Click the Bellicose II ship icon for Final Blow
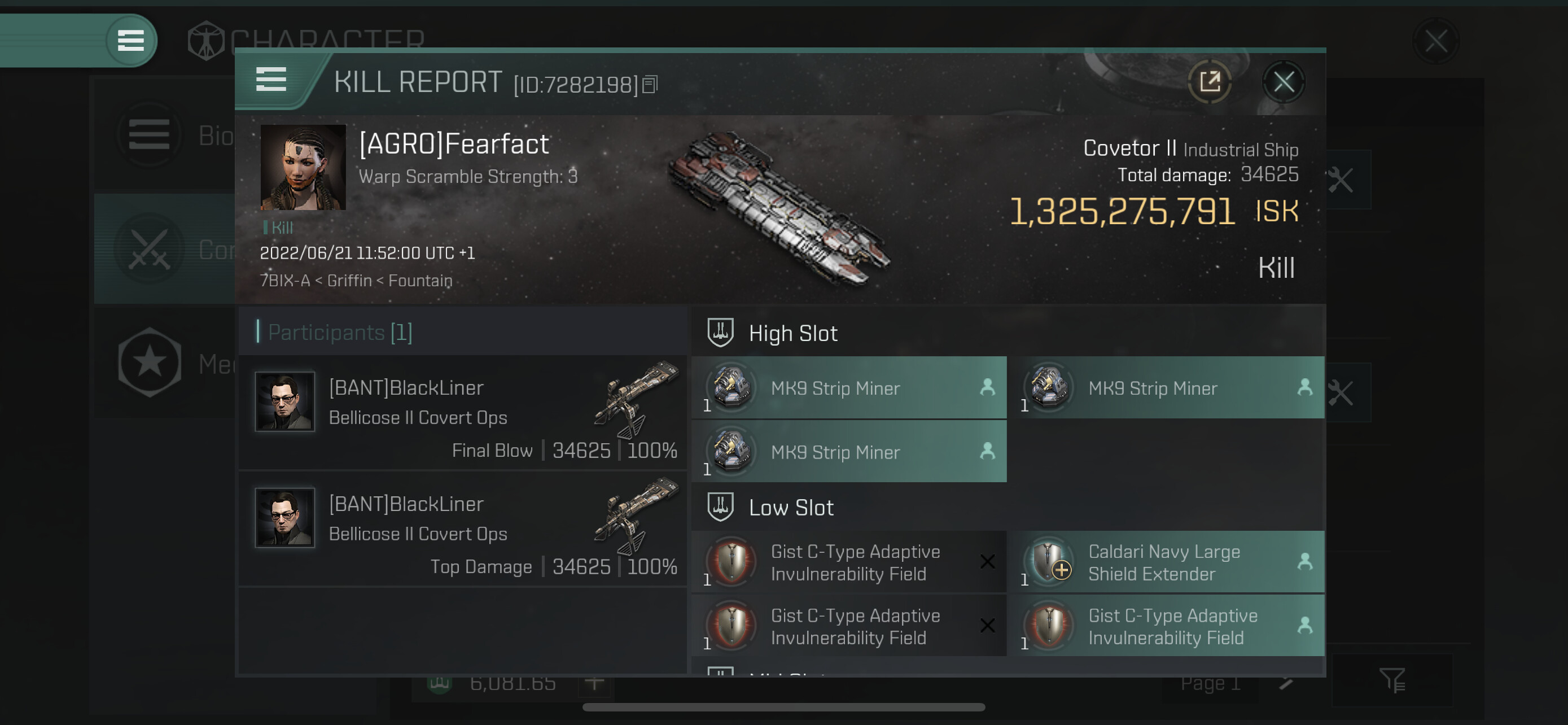1568x725 pixels. tap(637, 399)
